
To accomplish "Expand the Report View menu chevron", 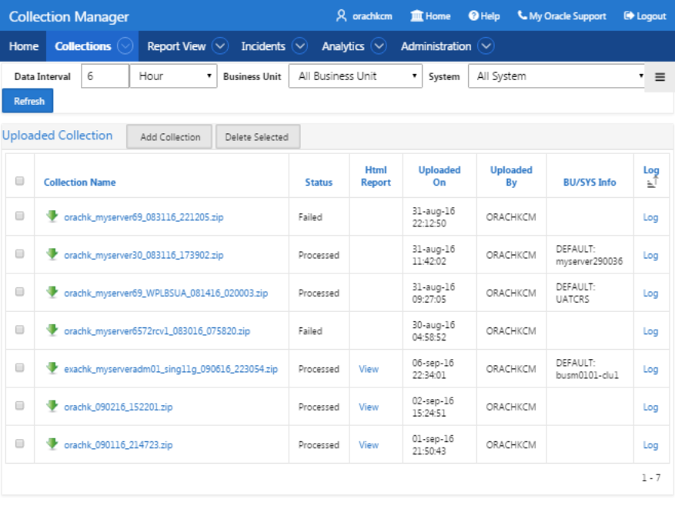I will click(220, 46).
